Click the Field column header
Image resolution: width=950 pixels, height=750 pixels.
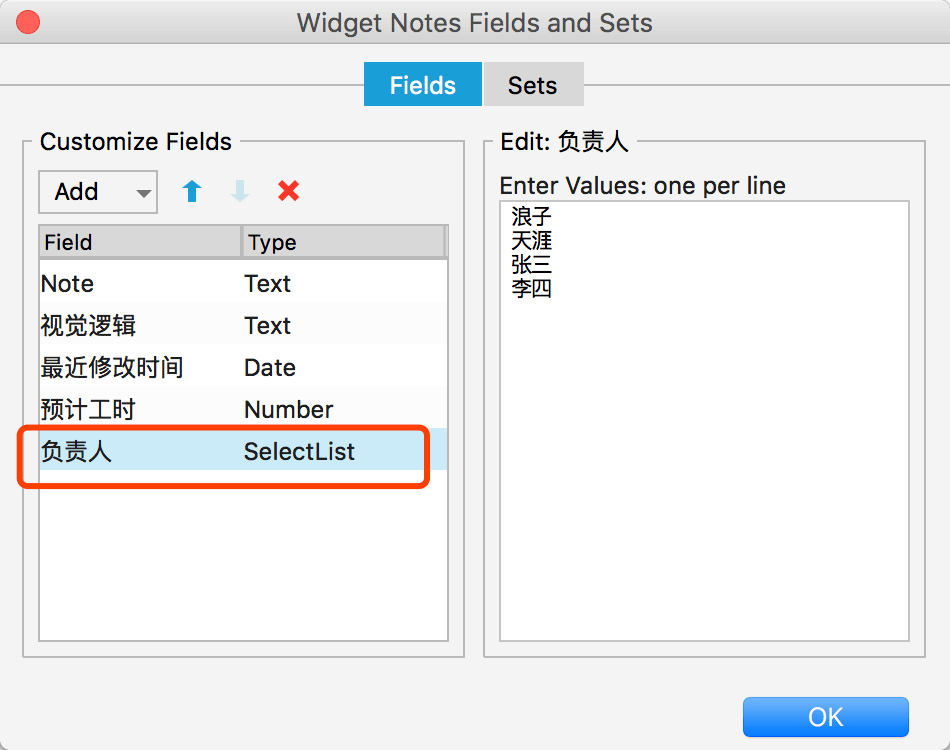coord(140,242)
